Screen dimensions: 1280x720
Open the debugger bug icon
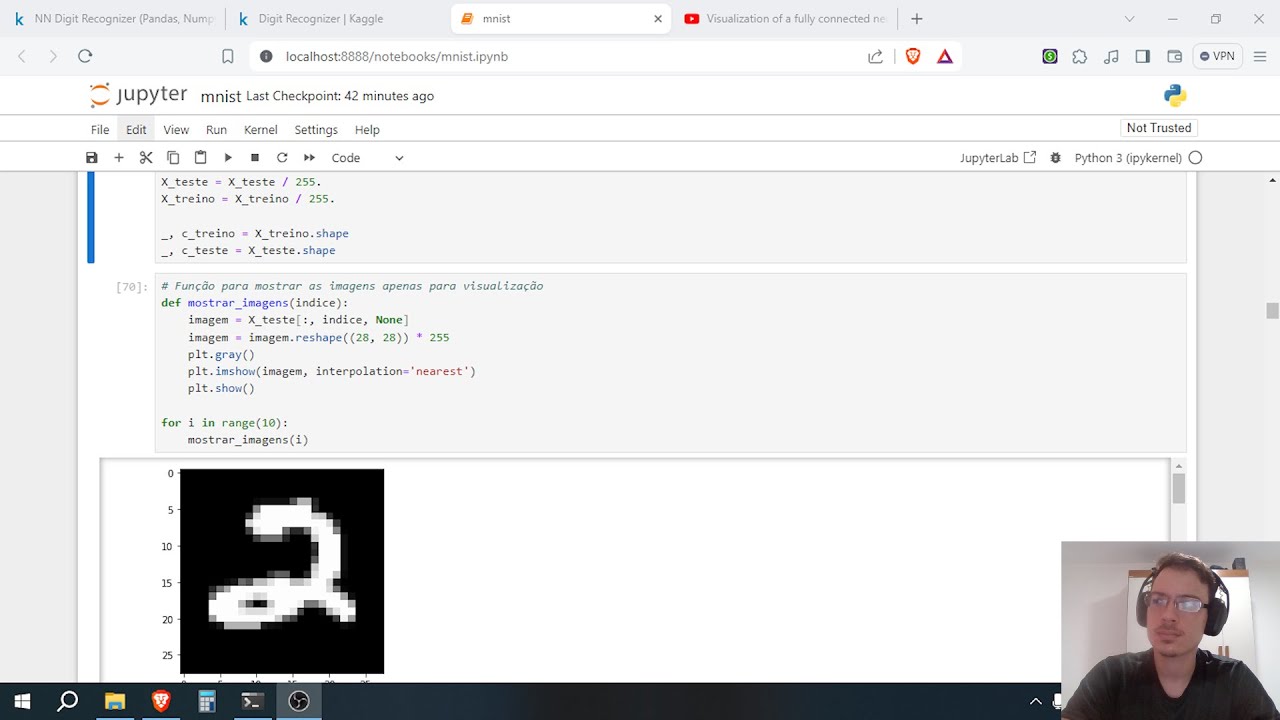click(x=1056, y=158)
